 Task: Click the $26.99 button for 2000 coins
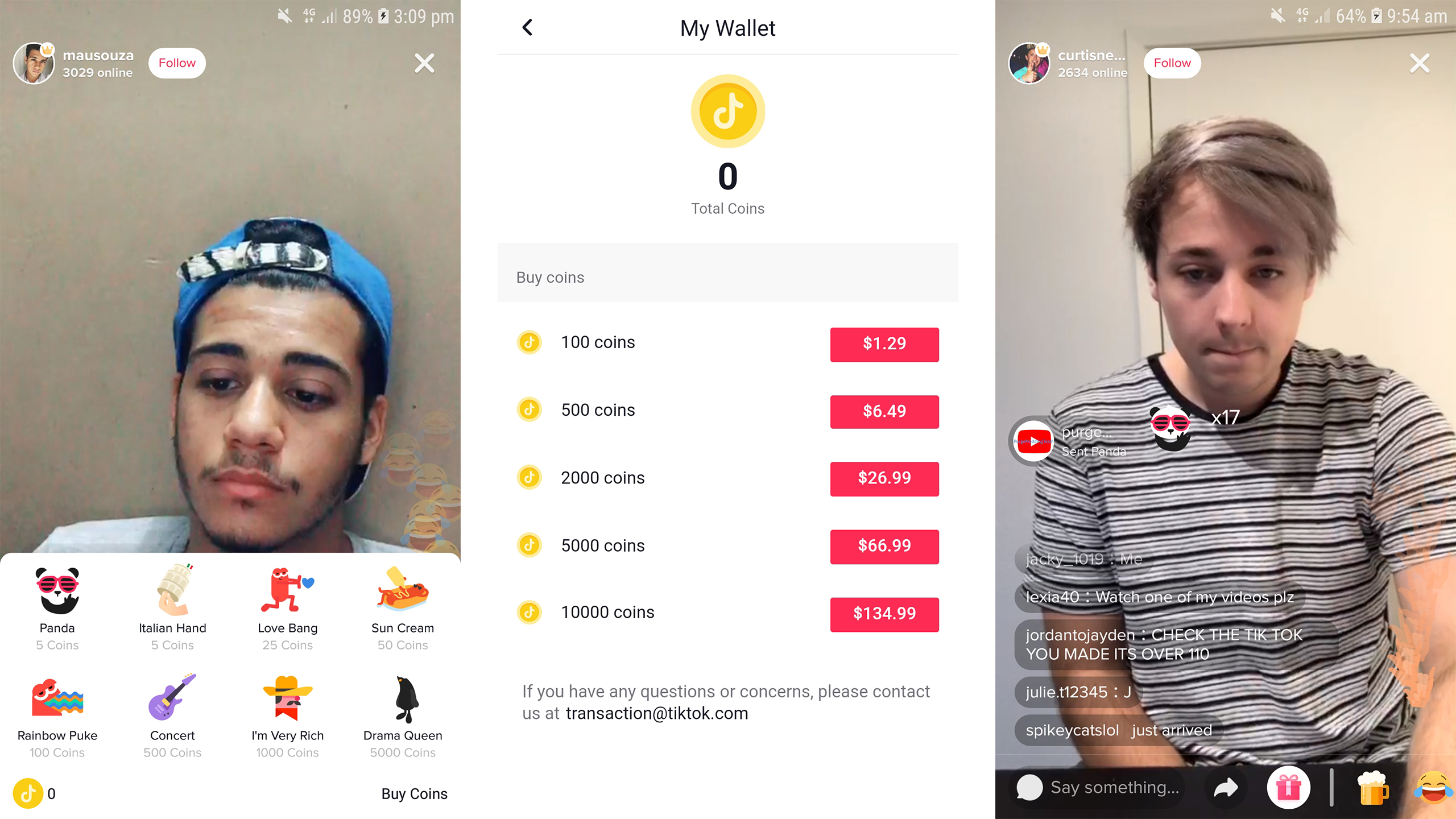click(x=883, y=478)
